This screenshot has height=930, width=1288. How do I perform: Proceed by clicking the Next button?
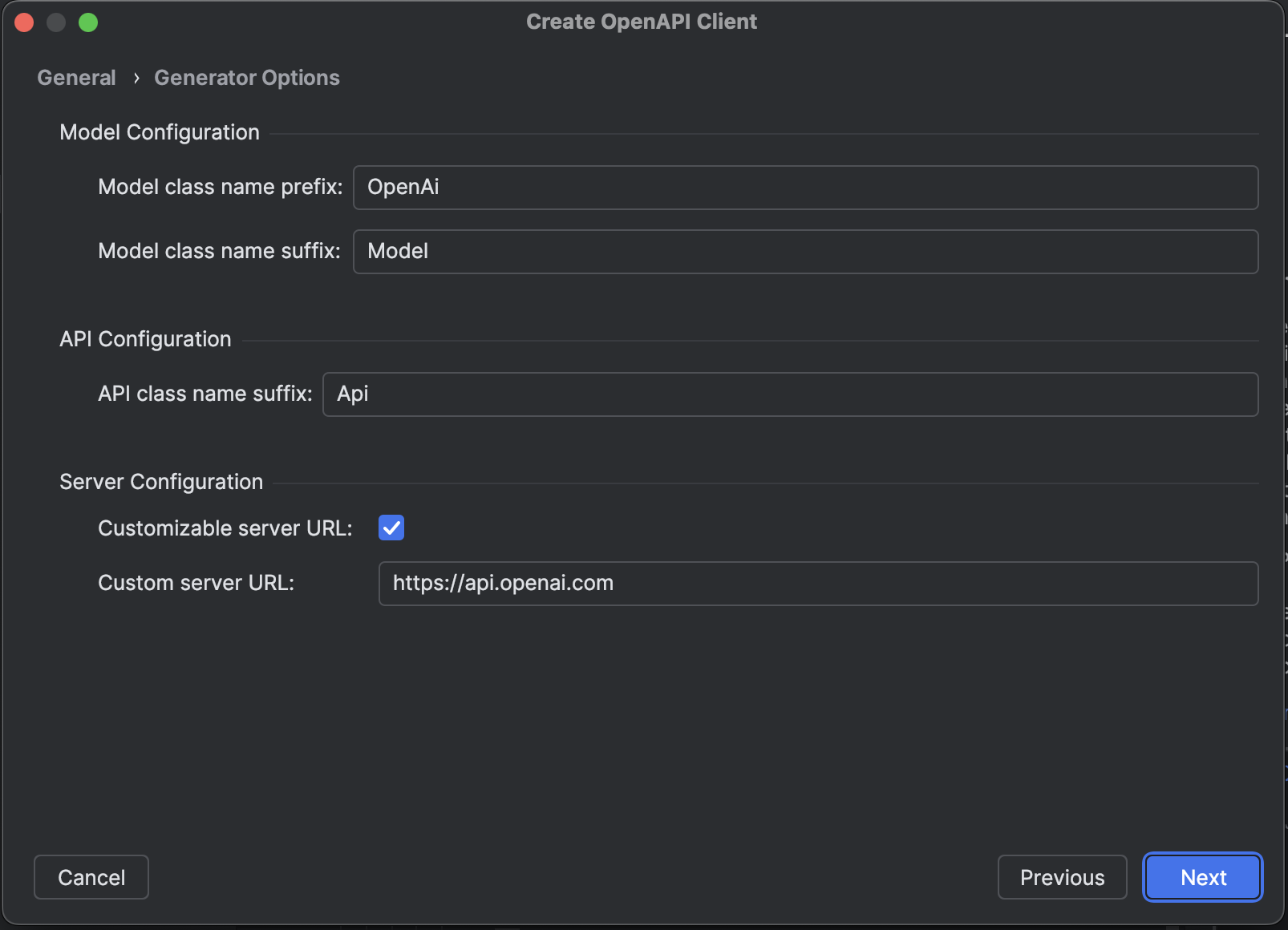point(1203,877)
